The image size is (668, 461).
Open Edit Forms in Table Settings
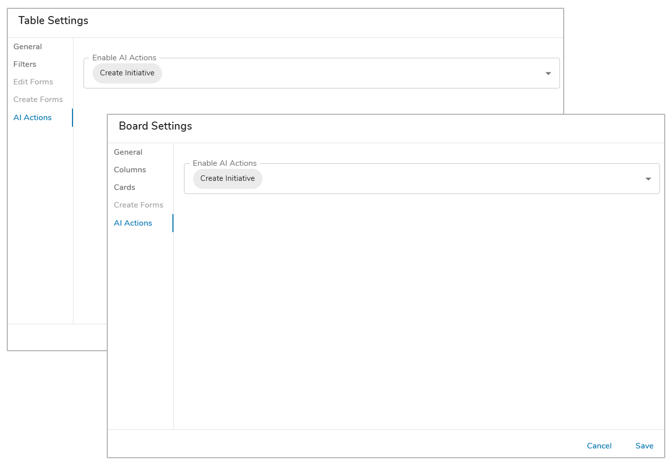[x=33, y=82]
